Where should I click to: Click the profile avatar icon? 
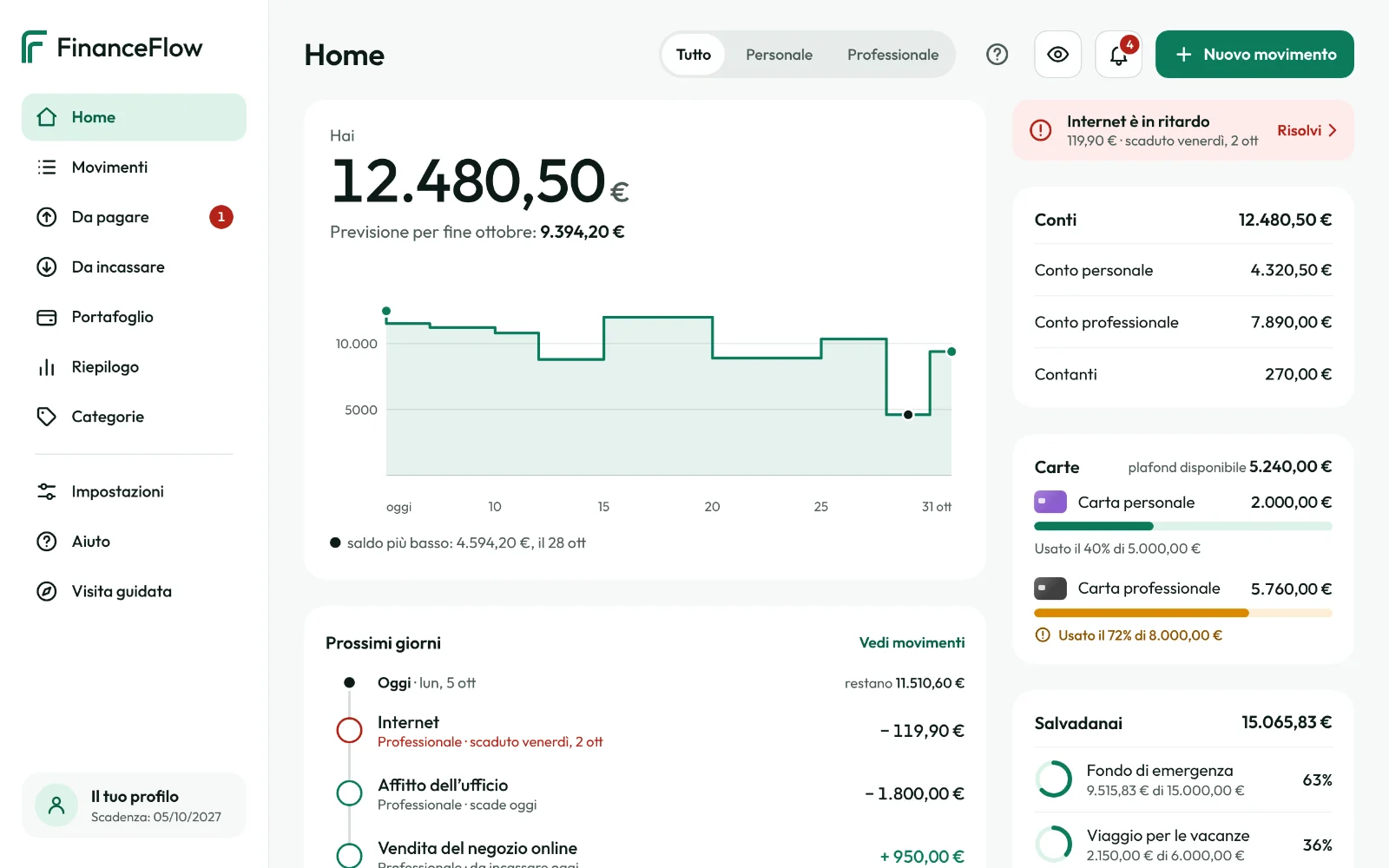[56, 806]
